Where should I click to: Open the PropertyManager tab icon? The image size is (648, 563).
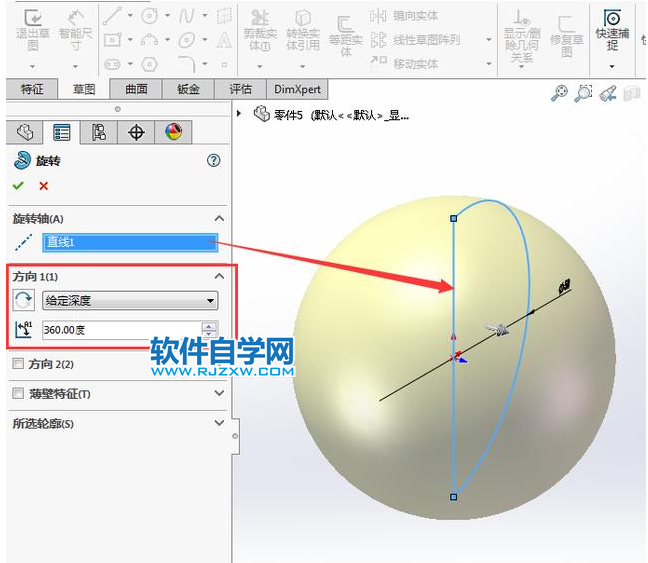coord(62,132)
